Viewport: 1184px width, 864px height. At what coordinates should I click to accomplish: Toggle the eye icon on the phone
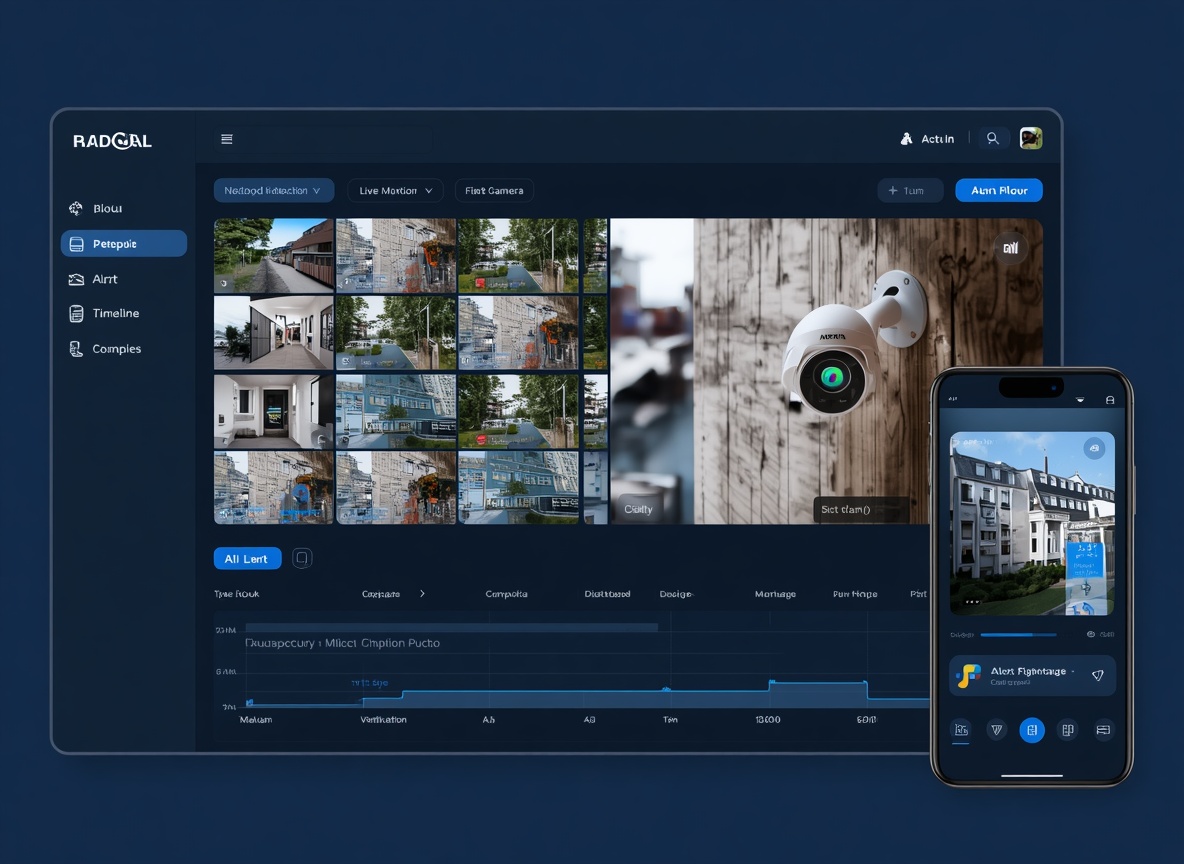click(1090, 634)
